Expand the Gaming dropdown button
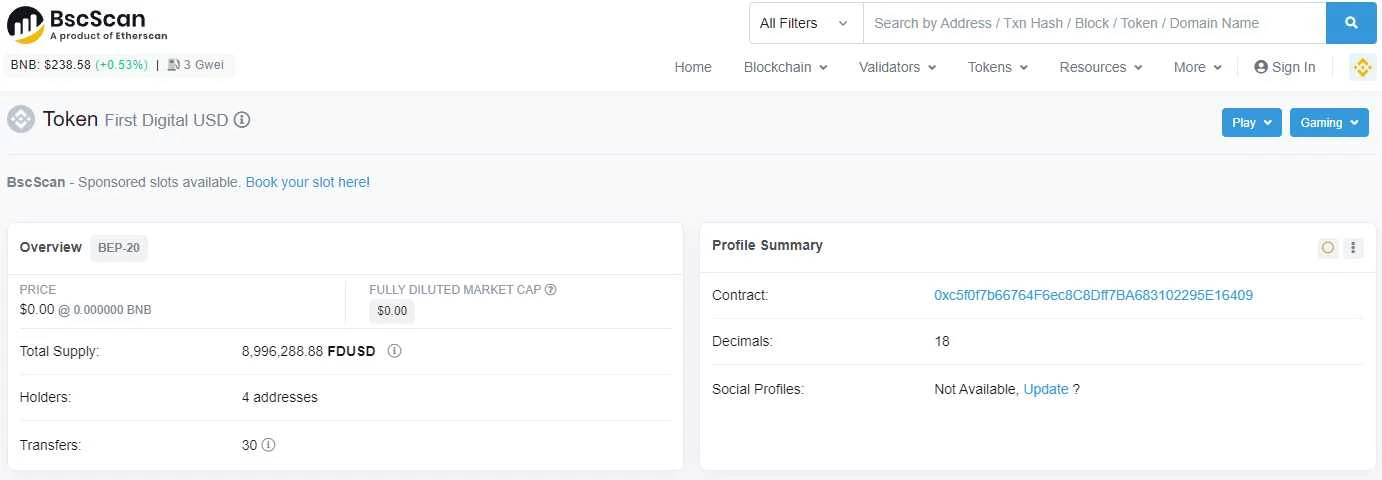The height and width of the screenshot is (480, 1382). [x=1328, y=123]
